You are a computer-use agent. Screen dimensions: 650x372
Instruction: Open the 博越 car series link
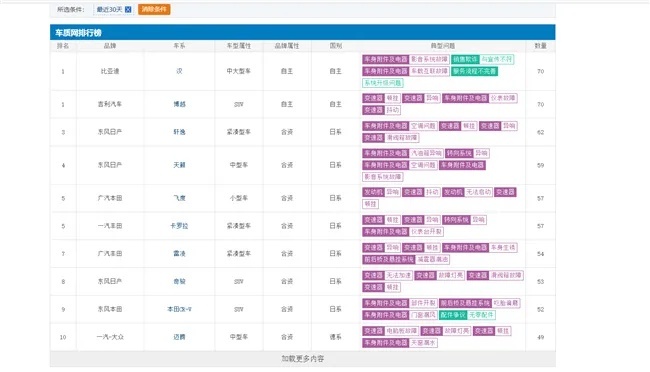click(x=179, y=105)
